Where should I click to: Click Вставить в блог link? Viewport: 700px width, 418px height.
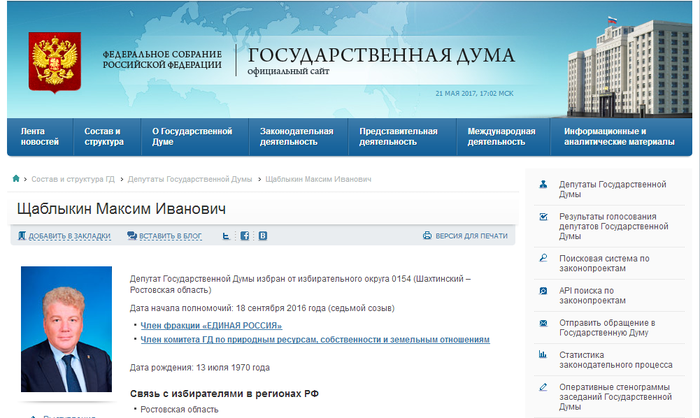click(x=171, y=236)
